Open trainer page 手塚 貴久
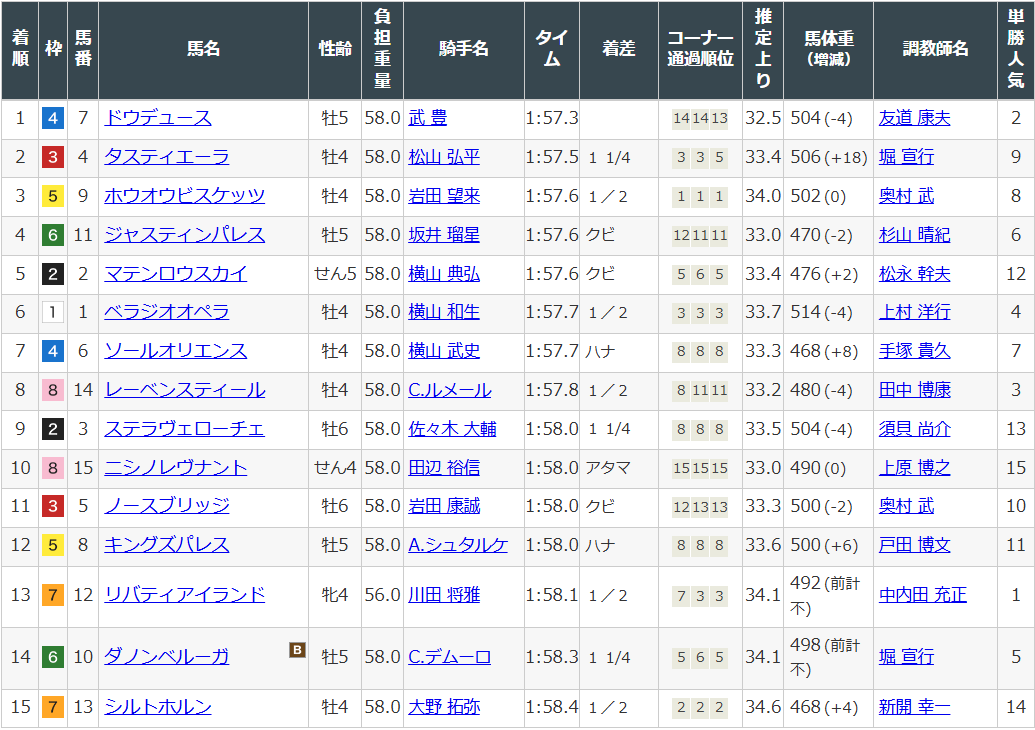The image size is (1035, 730). point(914,351)
